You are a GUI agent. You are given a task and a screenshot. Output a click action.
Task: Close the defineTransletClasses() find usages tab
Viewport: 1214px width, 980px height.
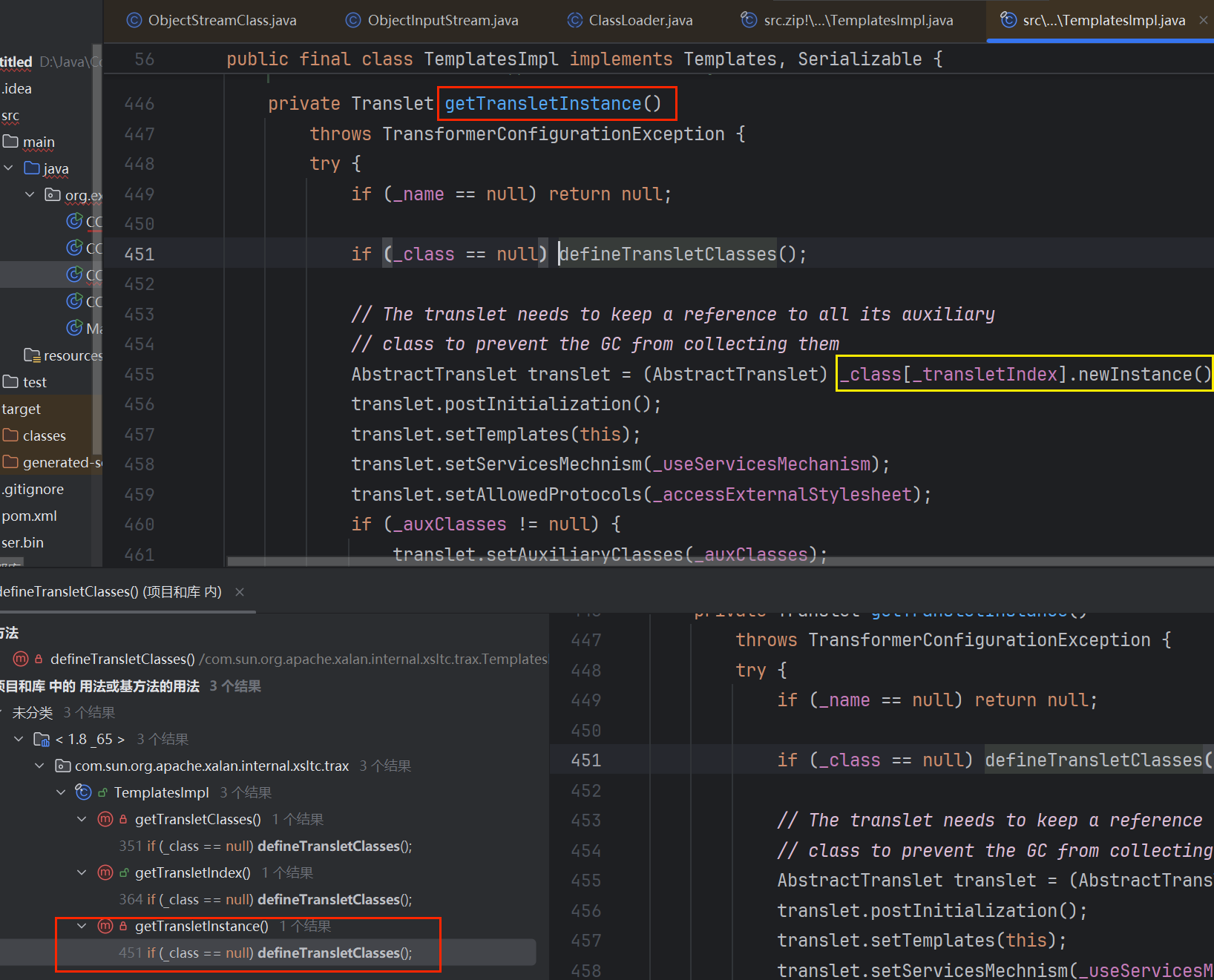click(x=240, y=592)
